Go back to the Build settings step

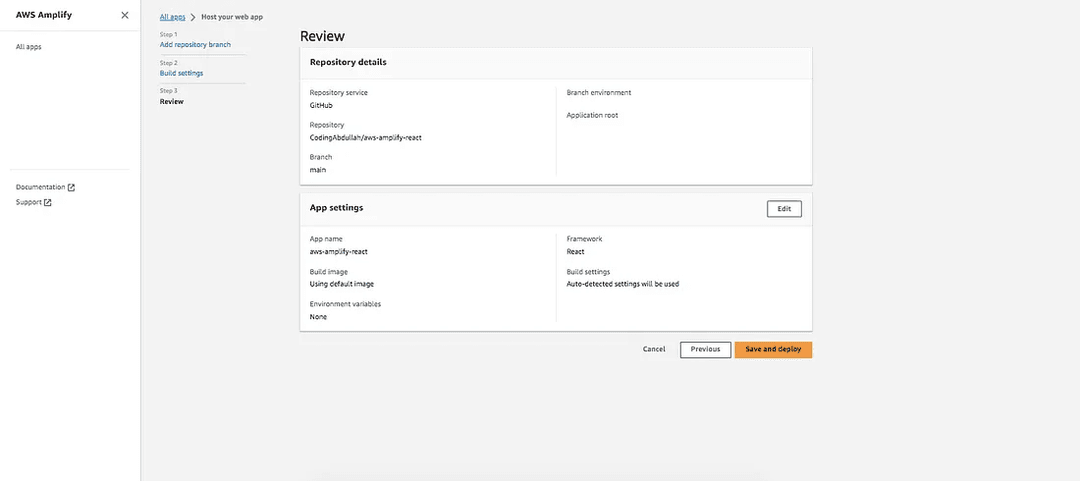tap(181, 73)
